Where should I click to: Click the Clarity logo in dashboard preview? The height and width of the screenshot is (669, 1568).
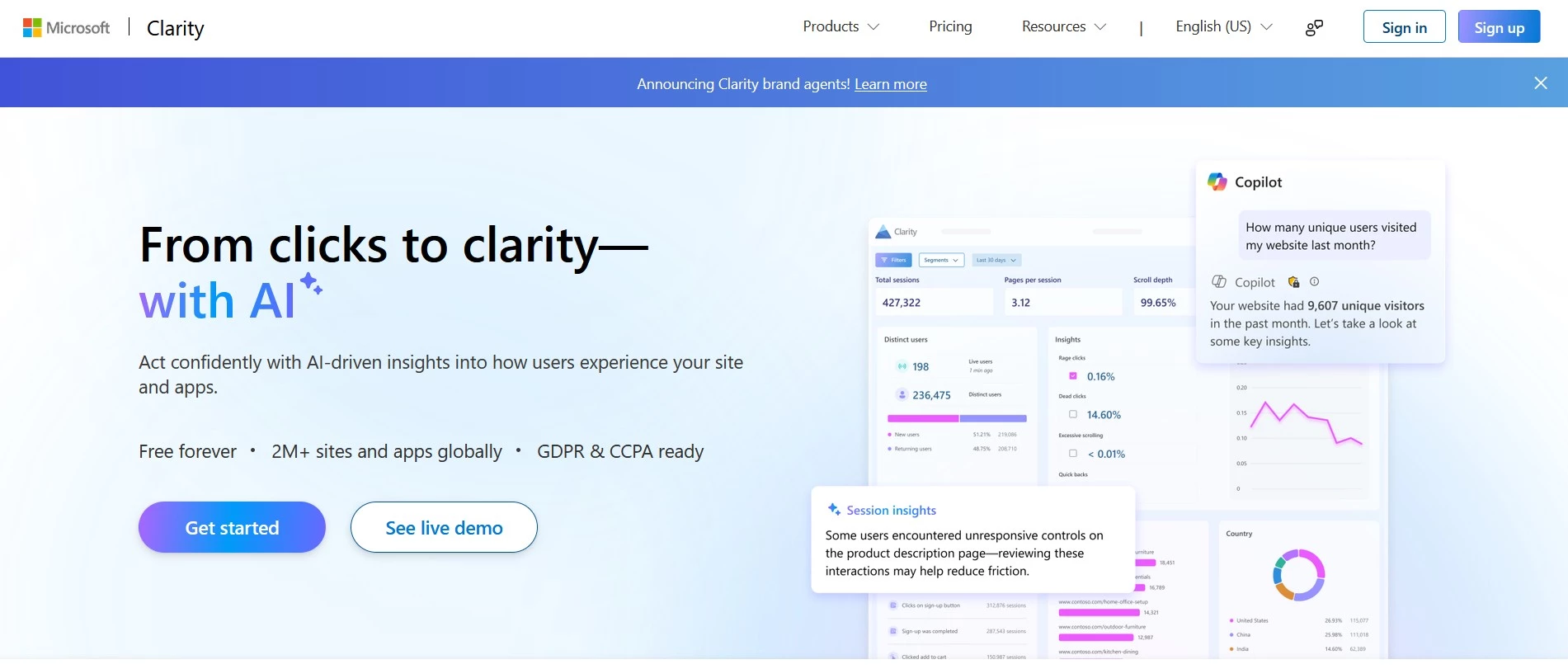(896, 232)
